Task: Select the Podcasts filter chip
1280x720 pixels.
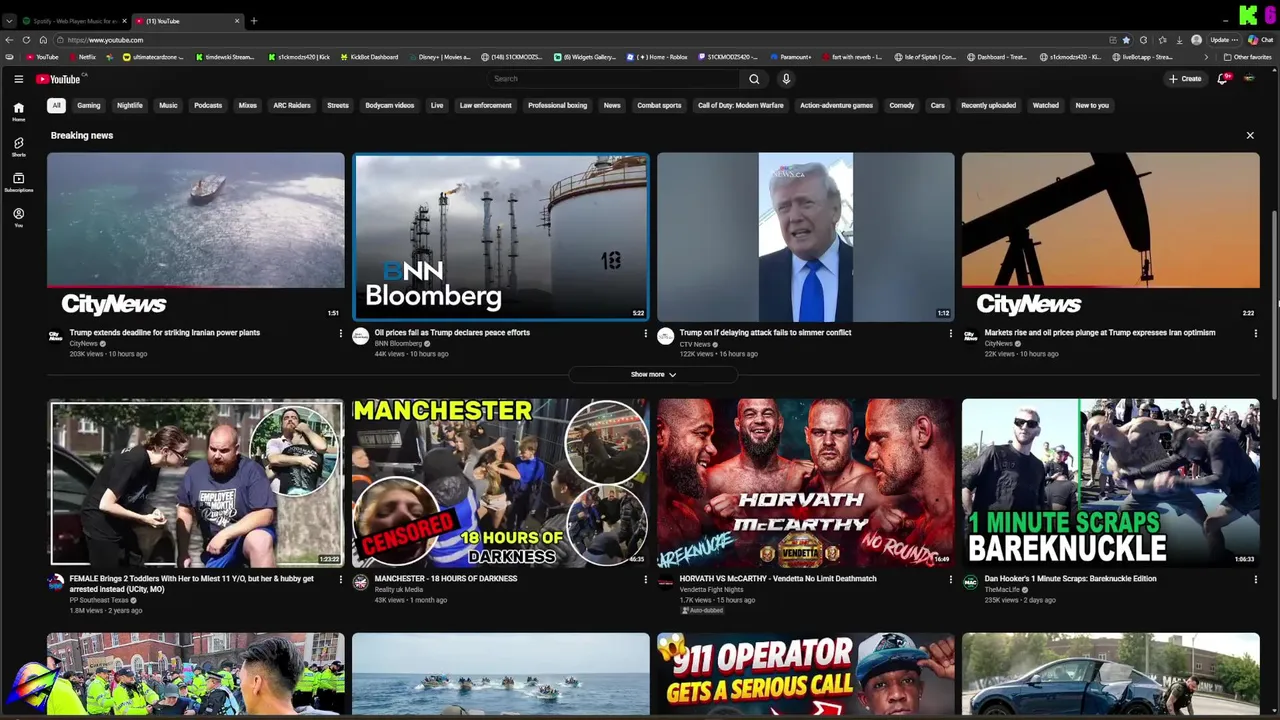Action: [x=208, y=105]
